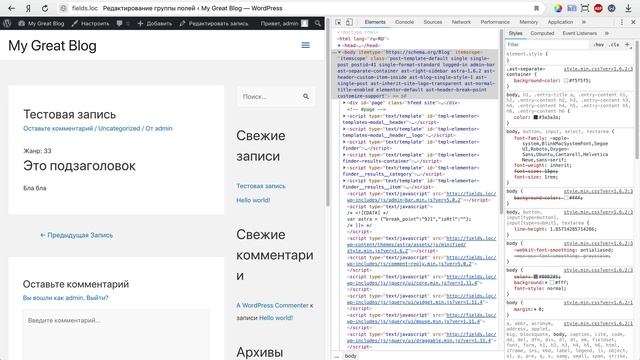Screen dimensions: 640x360
Task: Switch to the Elements tab
Action: click(x=375, y=22)
